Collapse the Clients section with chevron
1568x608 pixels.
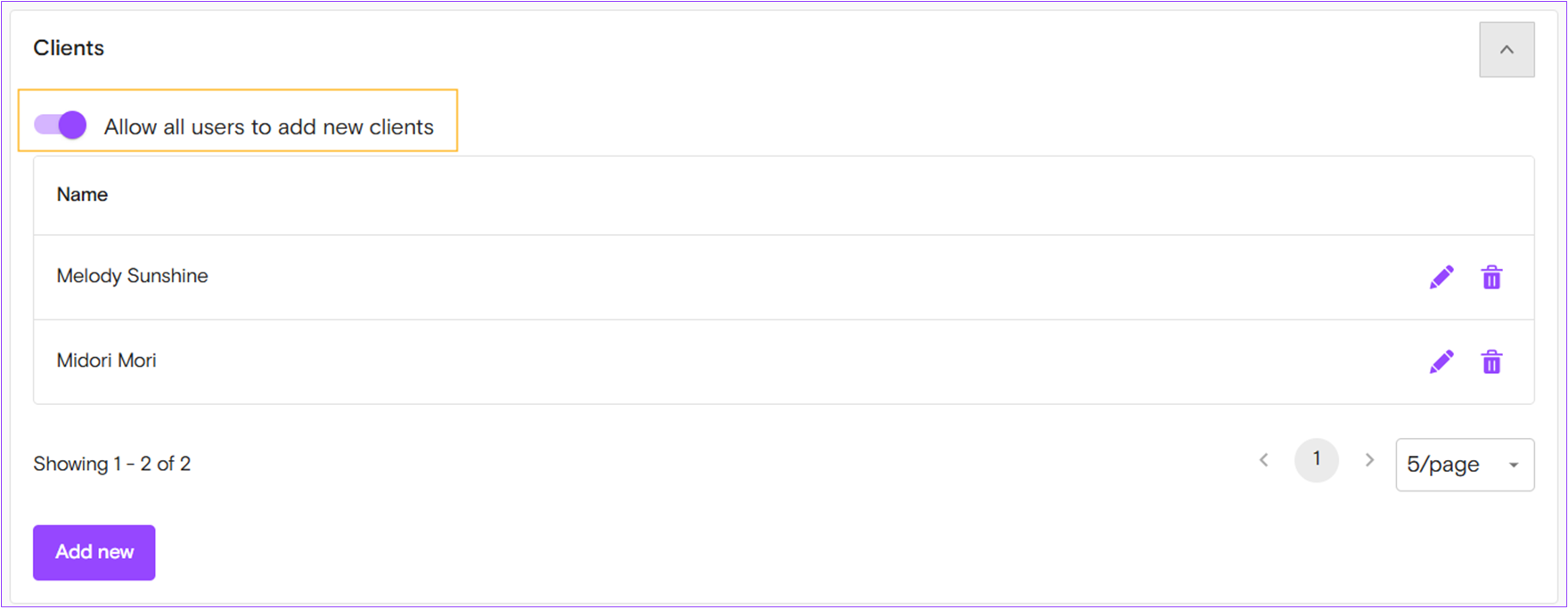tap(1507, 50)
